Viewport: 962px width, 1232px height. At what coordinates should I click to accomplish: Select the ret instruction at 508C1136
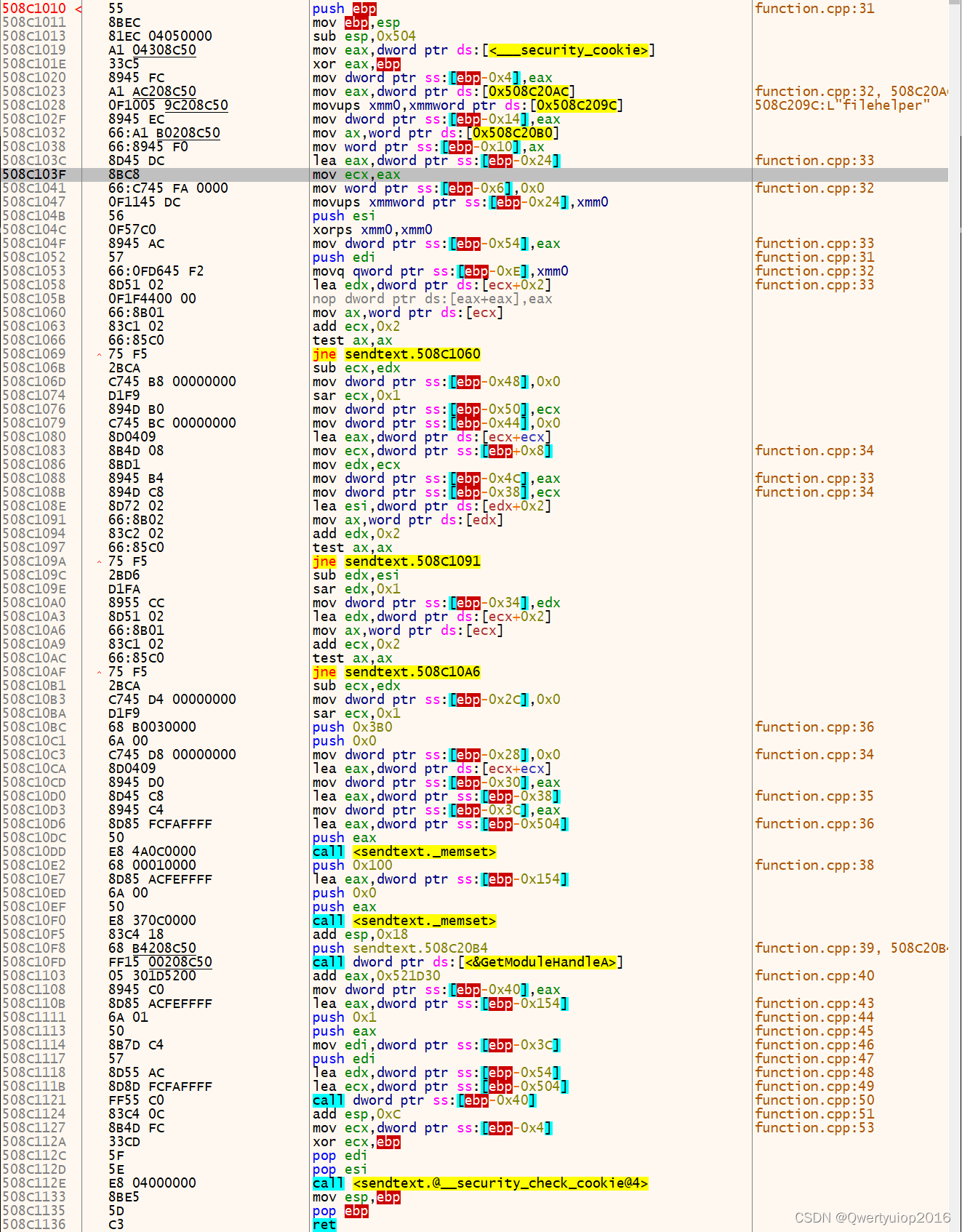tap(324, 1225)
